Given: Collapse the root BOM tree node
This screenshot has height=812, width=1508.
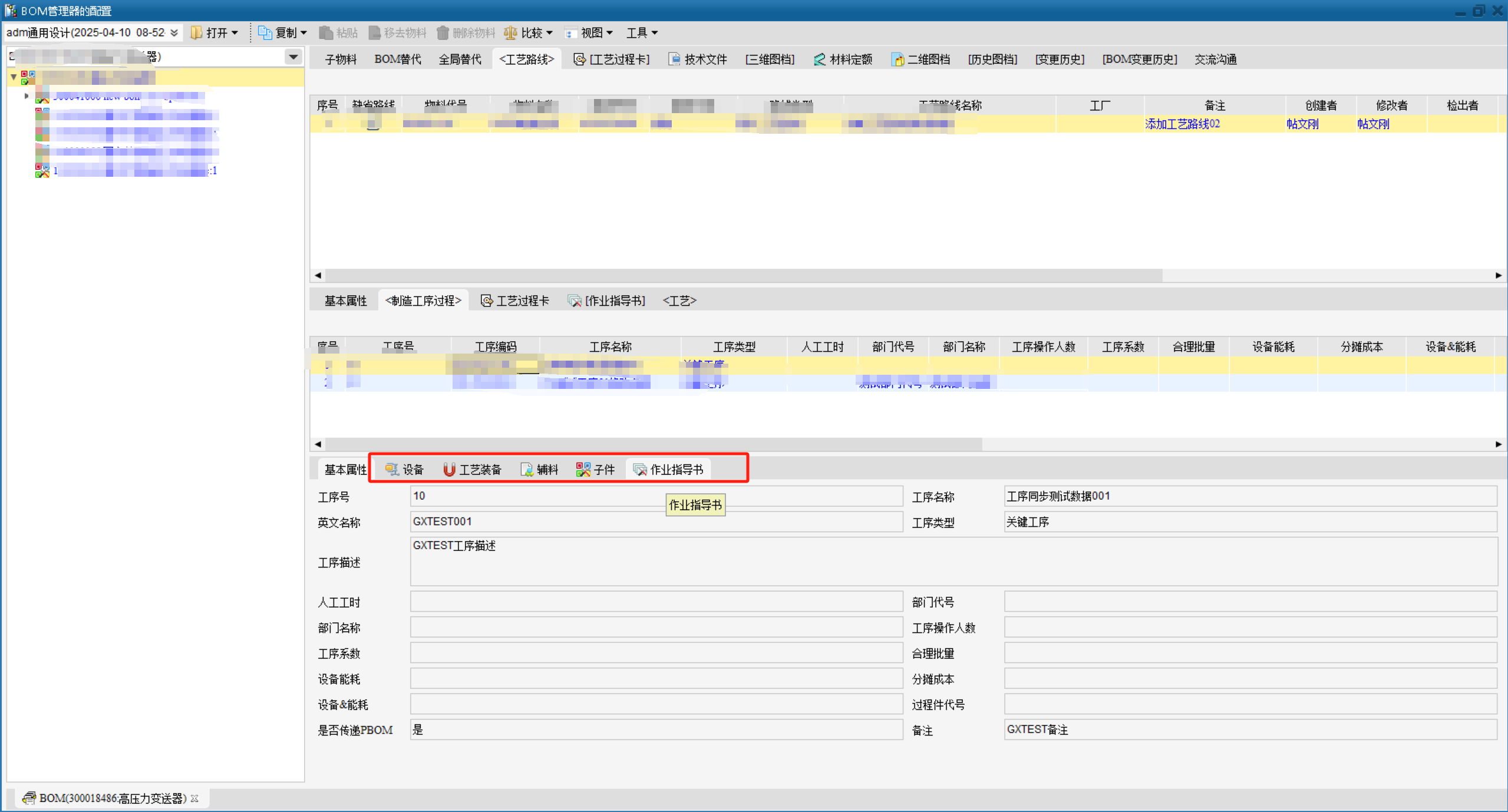Looking at the screenshot, I should [x=14, y=77].
